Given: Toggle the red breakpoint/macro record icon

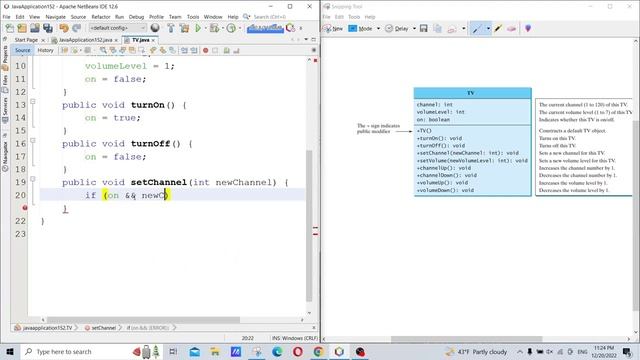Looking at the screenshot, I should coord(205,50).
